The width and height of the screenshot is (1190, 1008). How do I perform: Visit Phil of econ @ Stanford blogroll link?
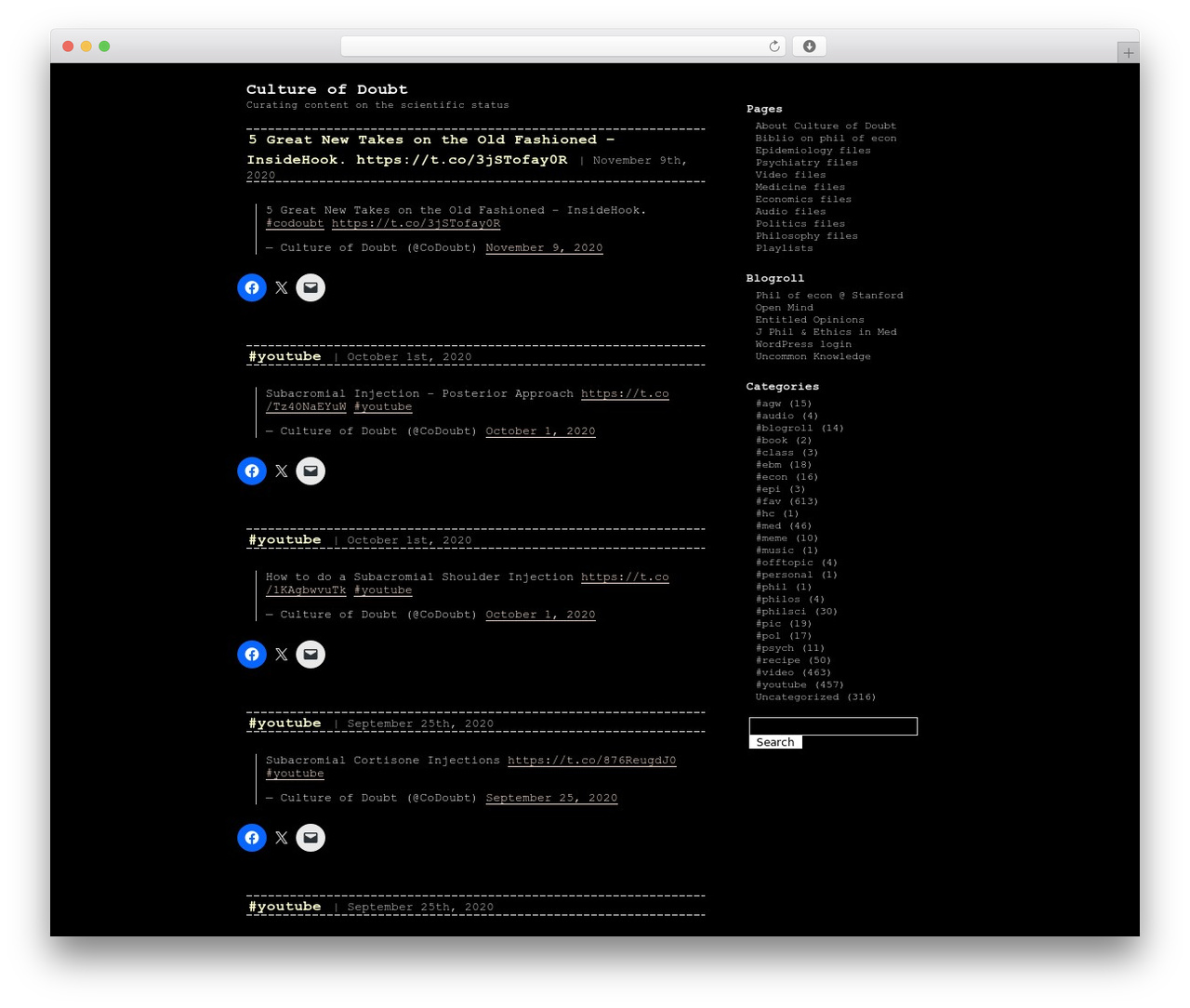click(829, 295)
